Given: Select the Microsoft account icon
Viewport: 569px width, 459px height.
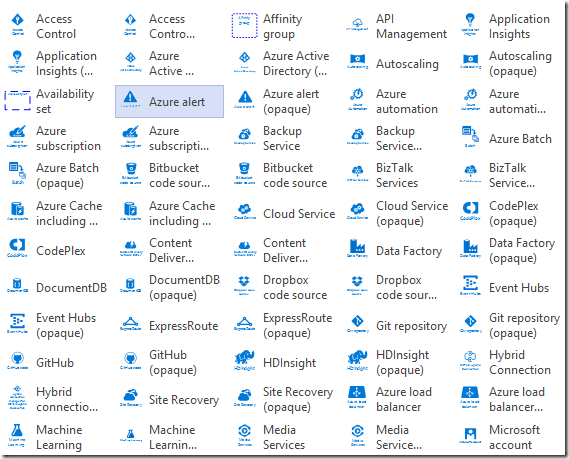Looking at the screenshot, I should pyautogui.click(x=470, y=435).
